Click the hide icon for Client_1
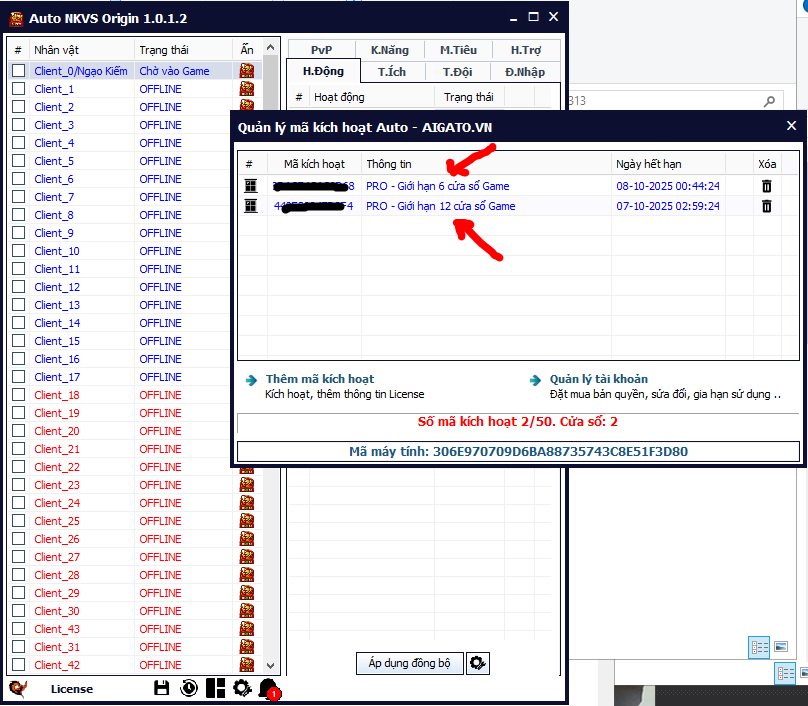Viewport: 808px width, 706px height. (247, 89)
